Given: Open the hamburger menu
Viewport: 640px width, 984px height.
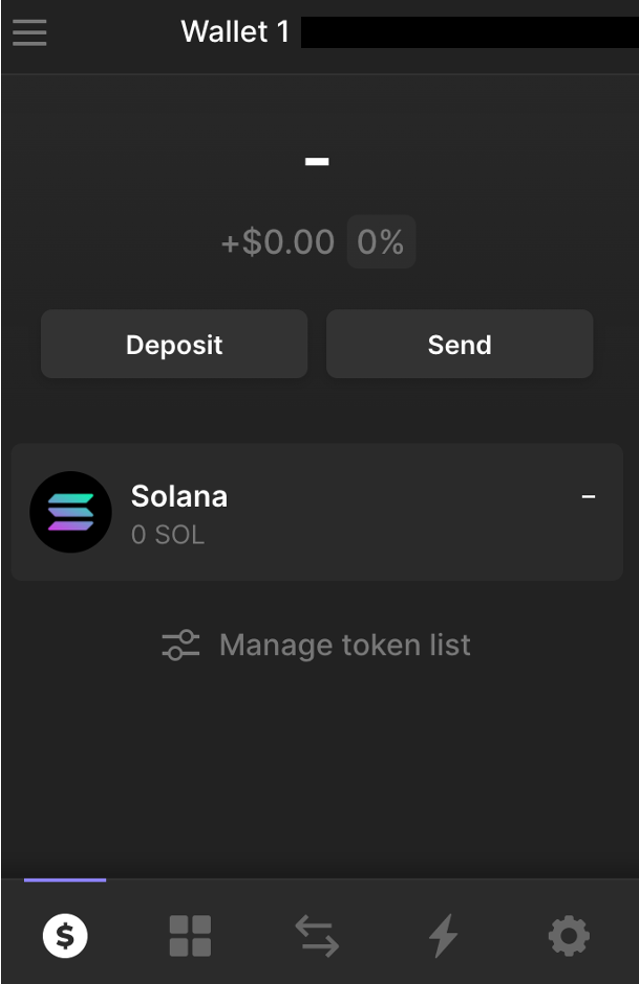Looking at the screenshot, I should pyautogui.click(x=30, y=32).
